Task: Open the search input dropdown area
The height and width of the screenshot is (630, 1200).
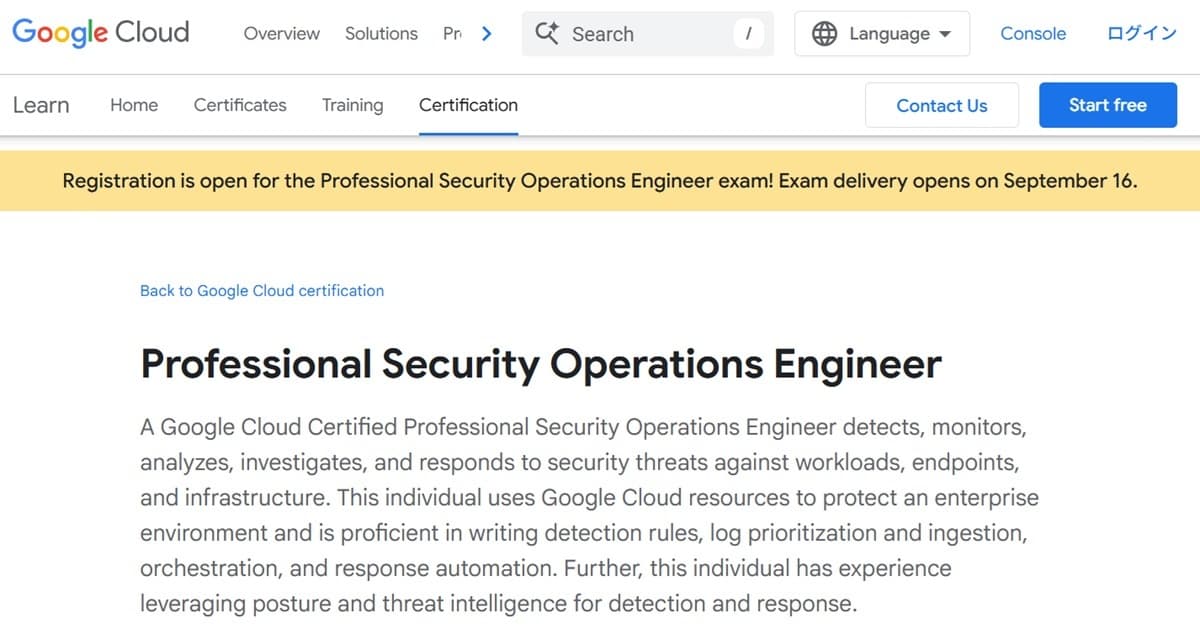Action: (x=648, y=33)
